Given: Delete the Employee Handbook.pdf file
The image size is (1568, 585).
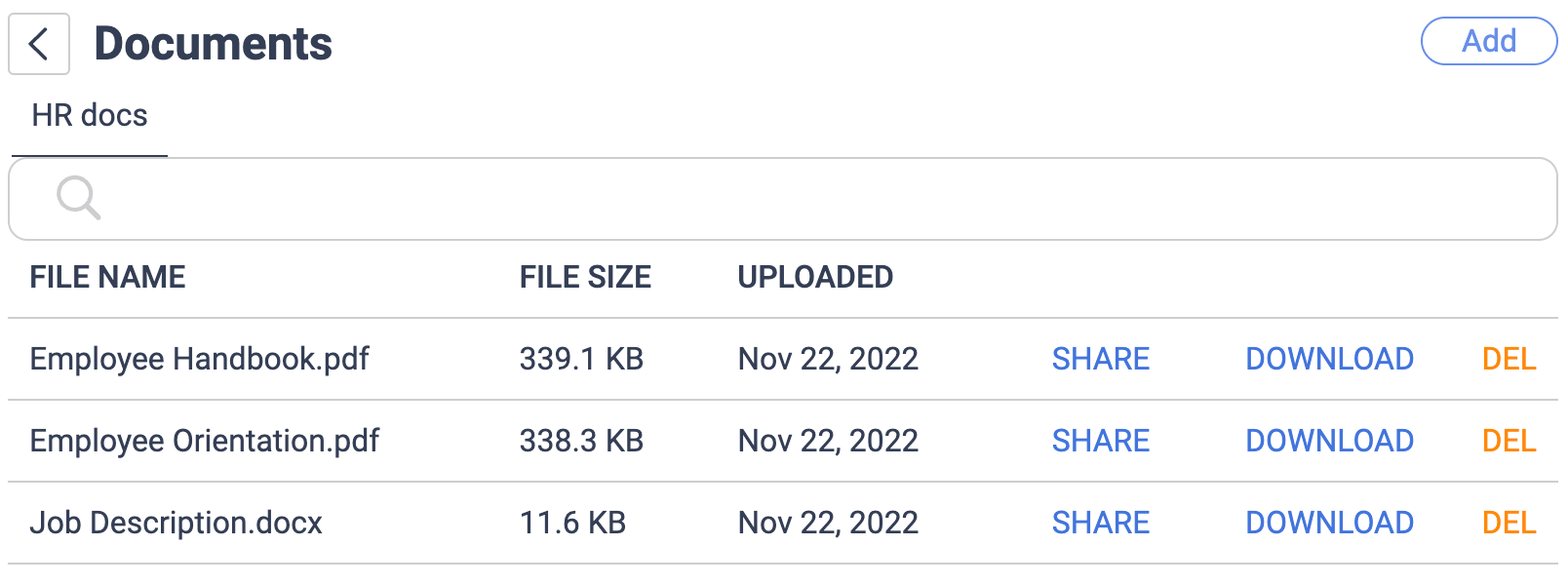Looking at the screenshot, I should [x=1509, y=359].
